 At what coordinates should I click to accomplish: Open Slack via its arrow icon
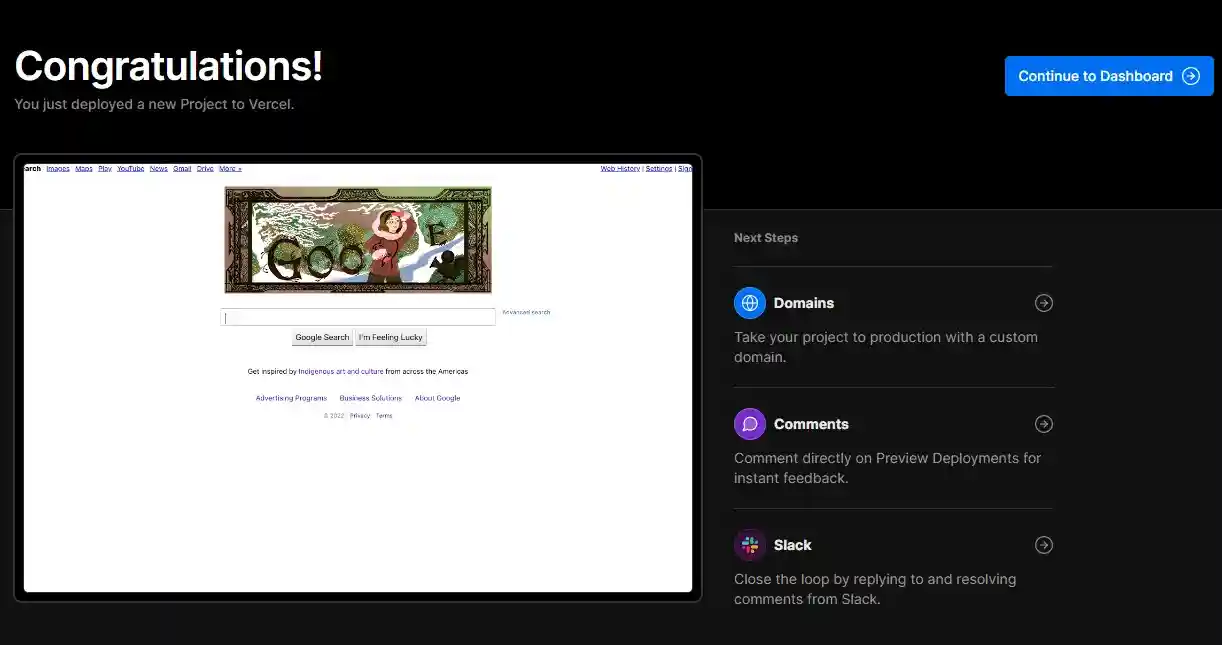click(x=1043, y=545)
